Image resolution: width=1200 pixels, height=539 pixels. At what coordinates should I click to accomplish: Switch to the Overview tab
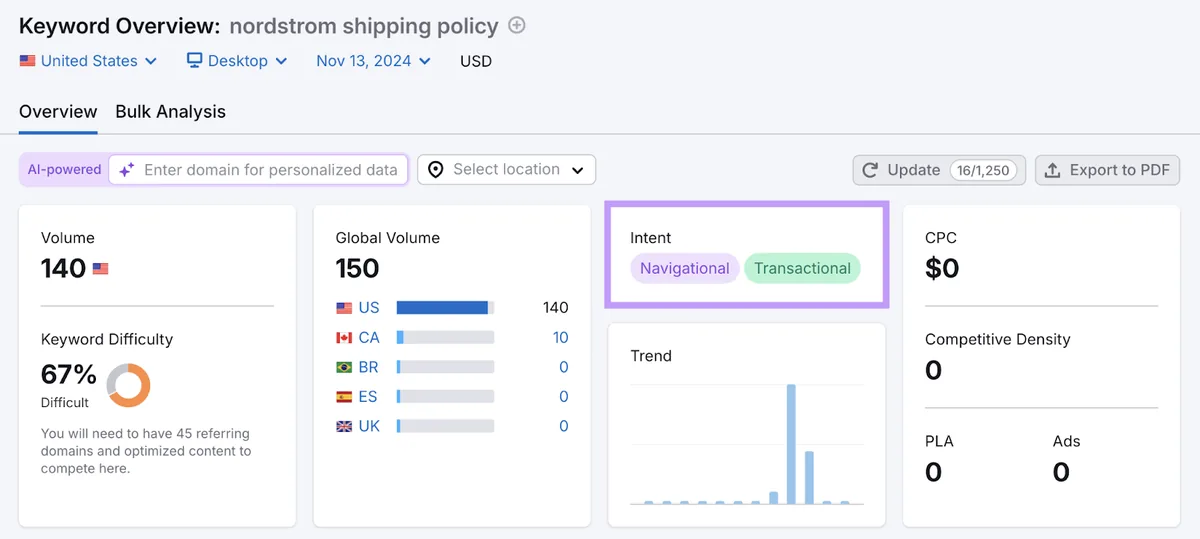point(58,112)
